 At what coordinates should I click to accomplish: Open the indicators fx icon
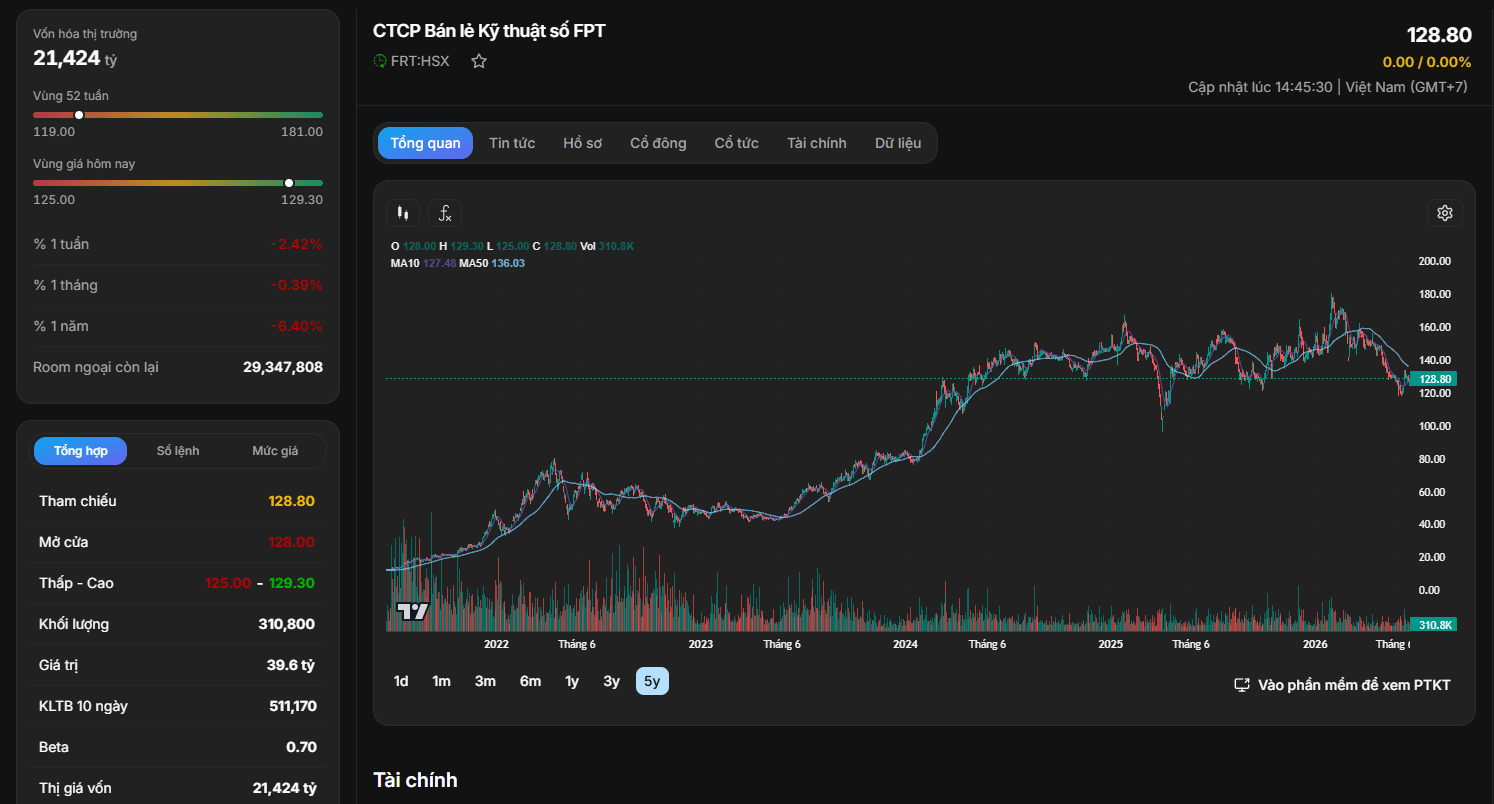coord(445,213)
